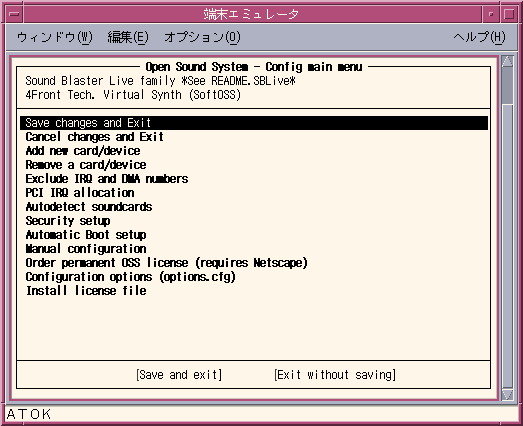Click the [Exit without saving] button
This screenshot has height=426, width=523.
point(335,375)
